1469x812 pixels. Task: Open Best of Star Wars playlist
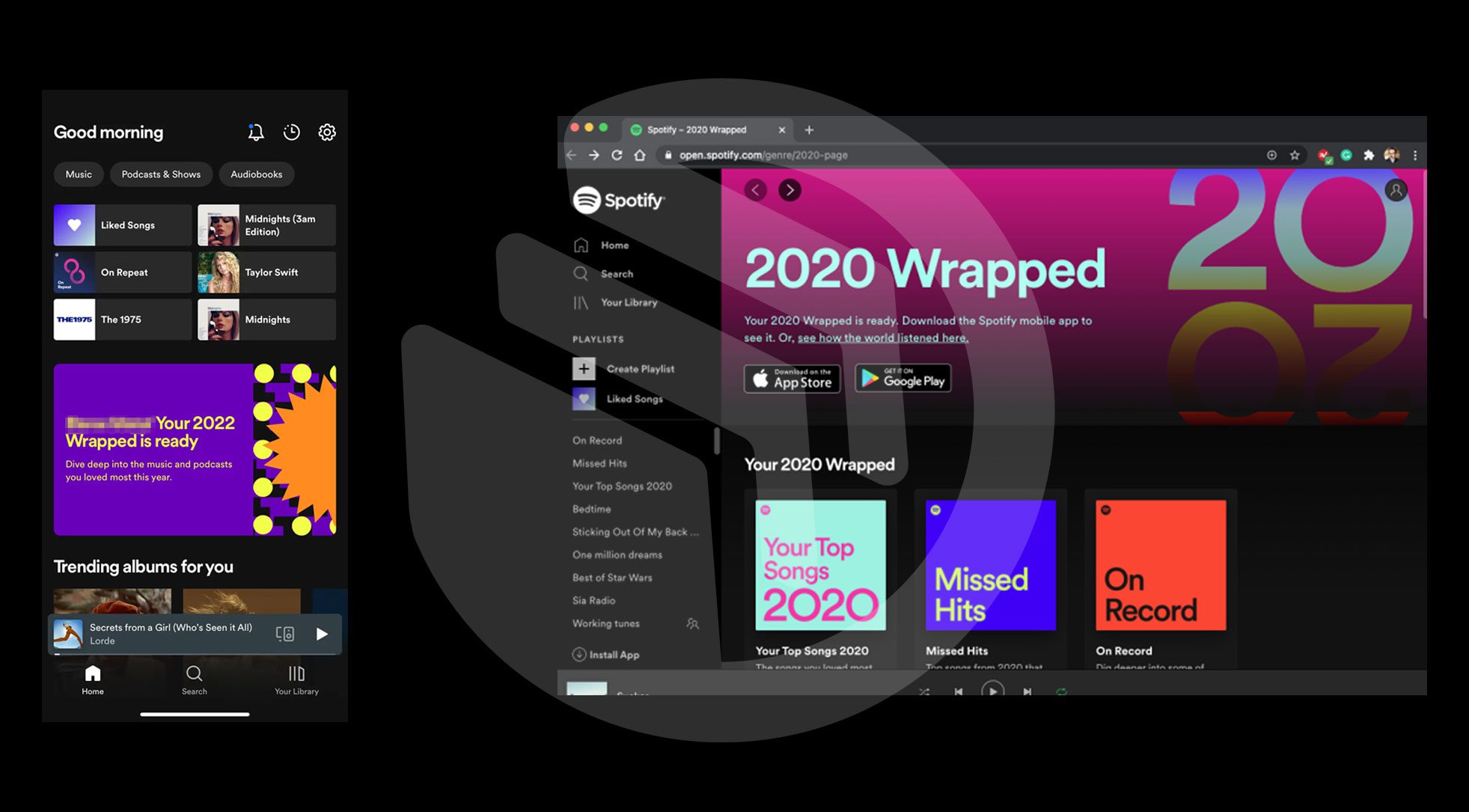612,578
